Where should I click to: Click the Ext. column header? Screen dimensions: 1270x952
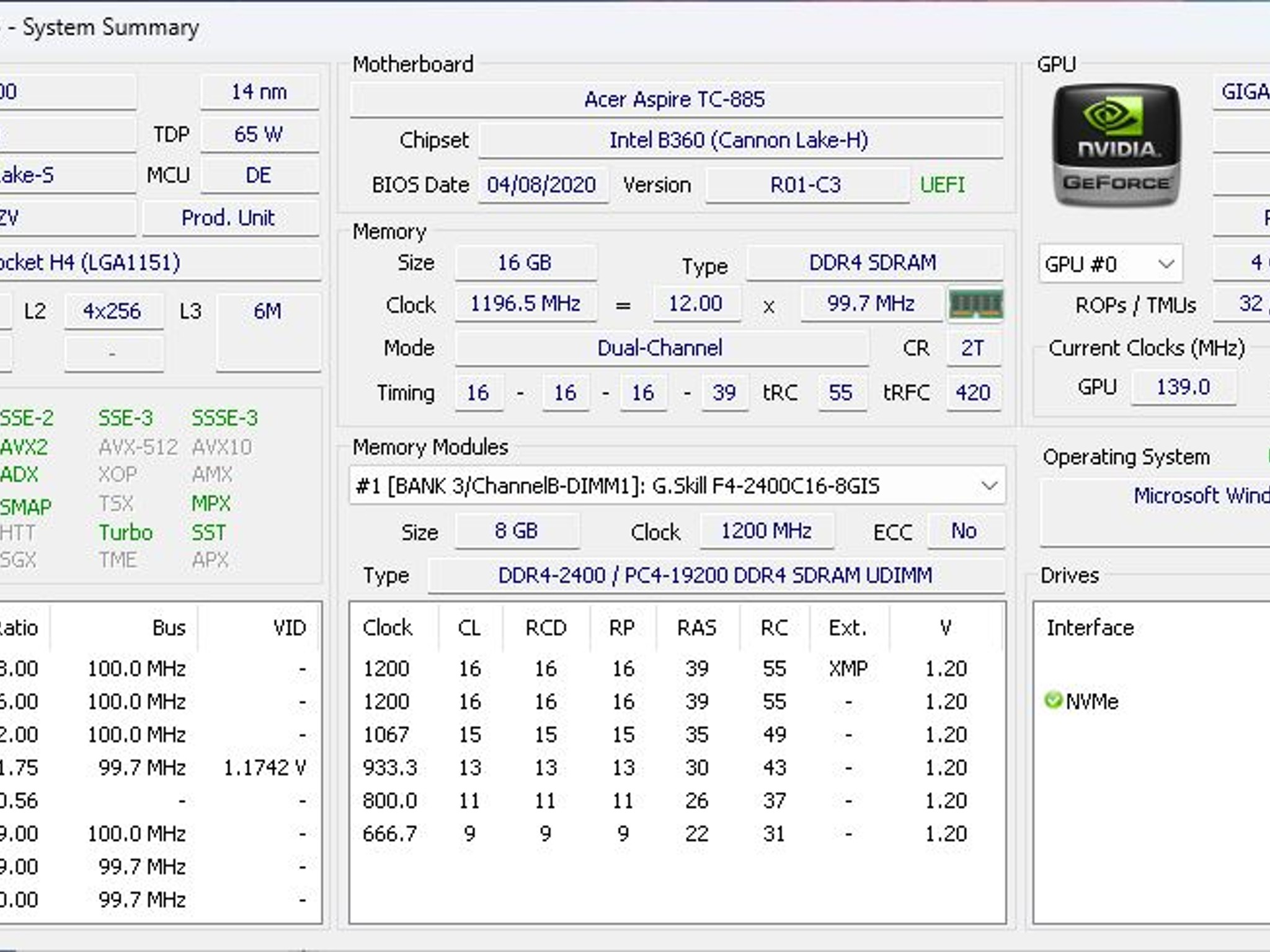click(848, 628)
